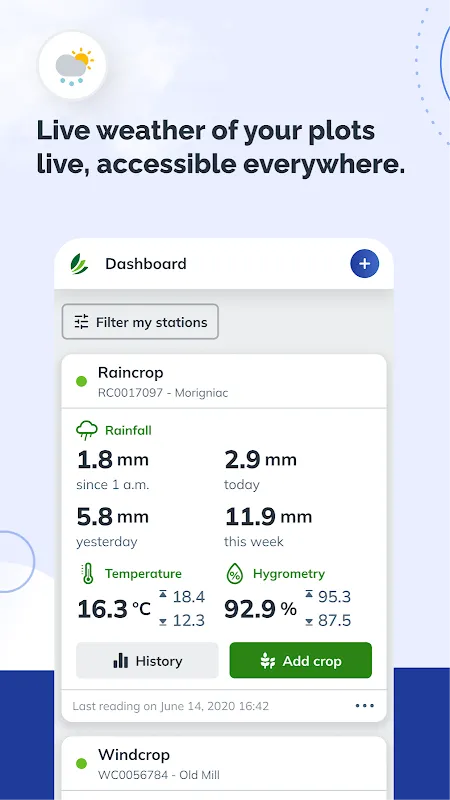Open the History button

click(147, 661)
